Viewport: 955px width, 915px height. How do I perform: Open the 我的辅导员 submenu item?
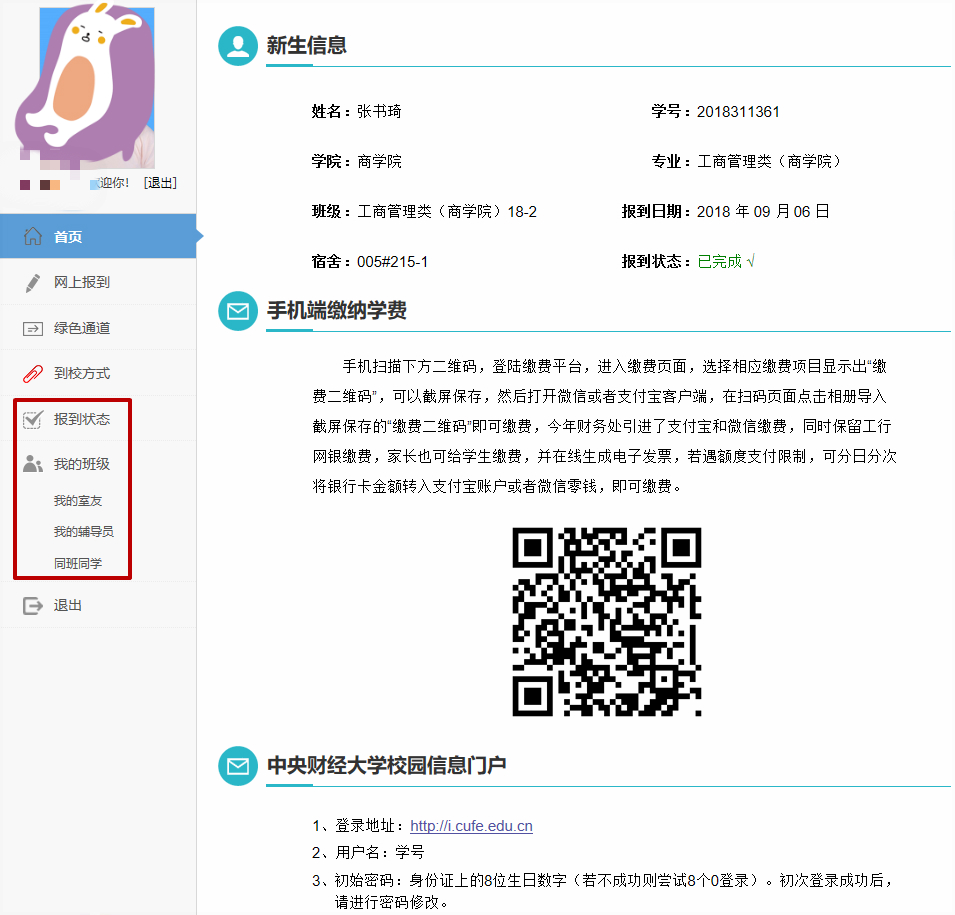point(83,532)
